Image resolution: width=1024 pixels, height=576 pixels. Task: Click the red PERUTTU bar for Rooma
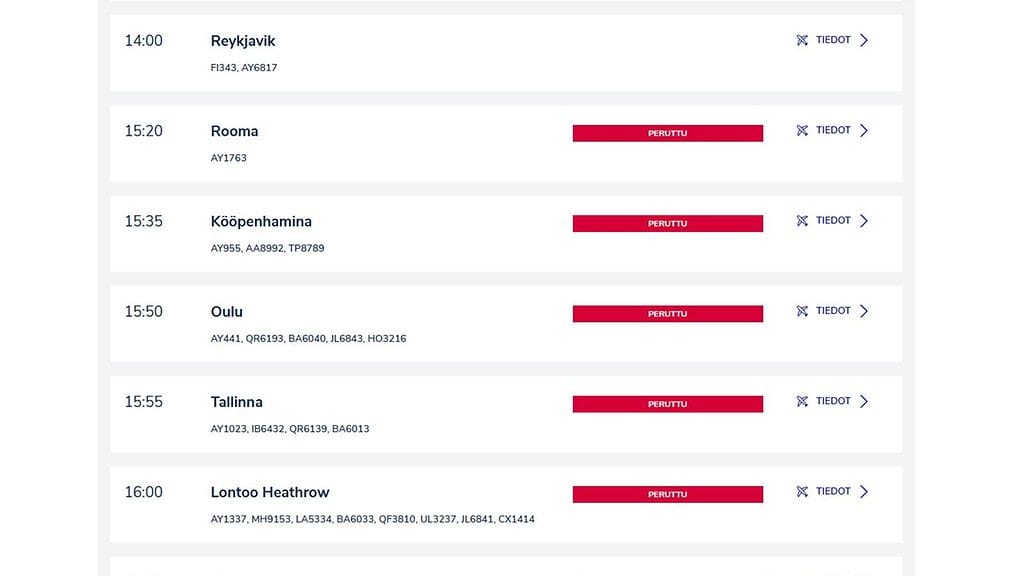tap(667, 133)
